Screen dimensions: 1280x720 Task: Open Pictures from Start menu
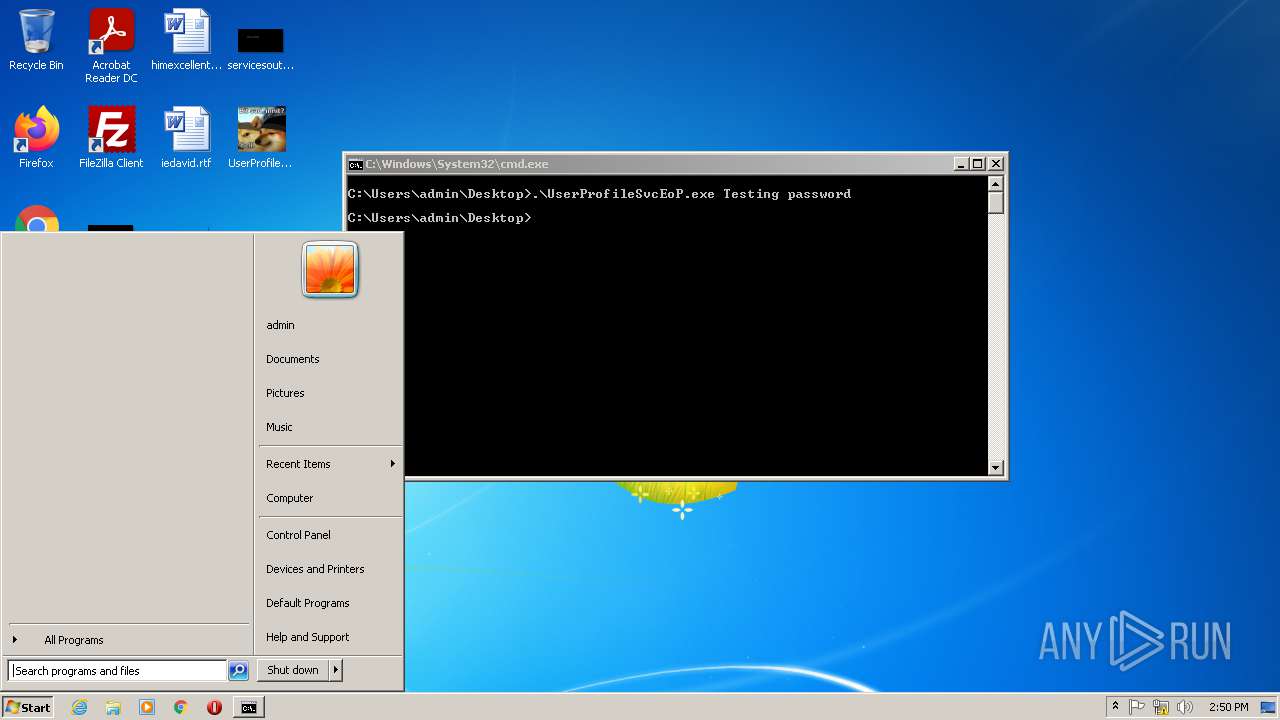[285, 393]
